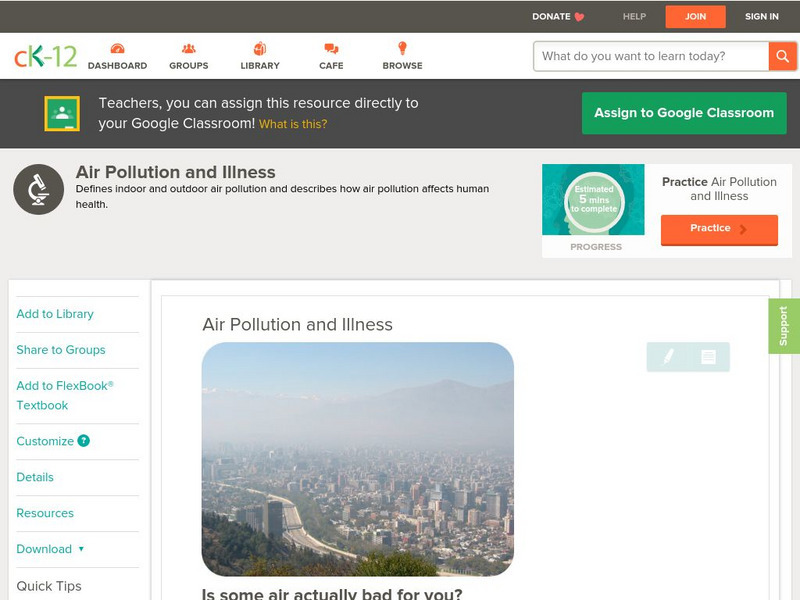Open the Browse menu
Image resolution: width=800 pixels, height=600 pixels.
click(x=402, y=56)
